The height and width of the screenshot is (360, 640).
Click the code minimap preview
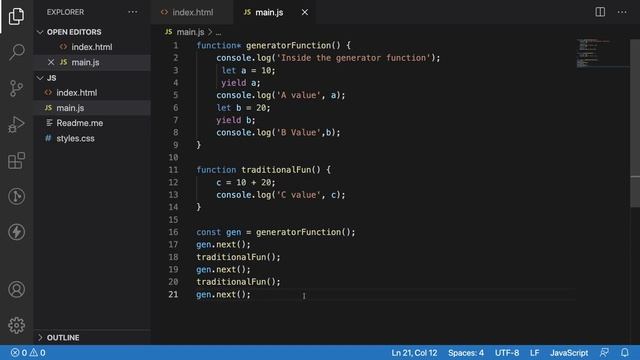tap(602, 53)
